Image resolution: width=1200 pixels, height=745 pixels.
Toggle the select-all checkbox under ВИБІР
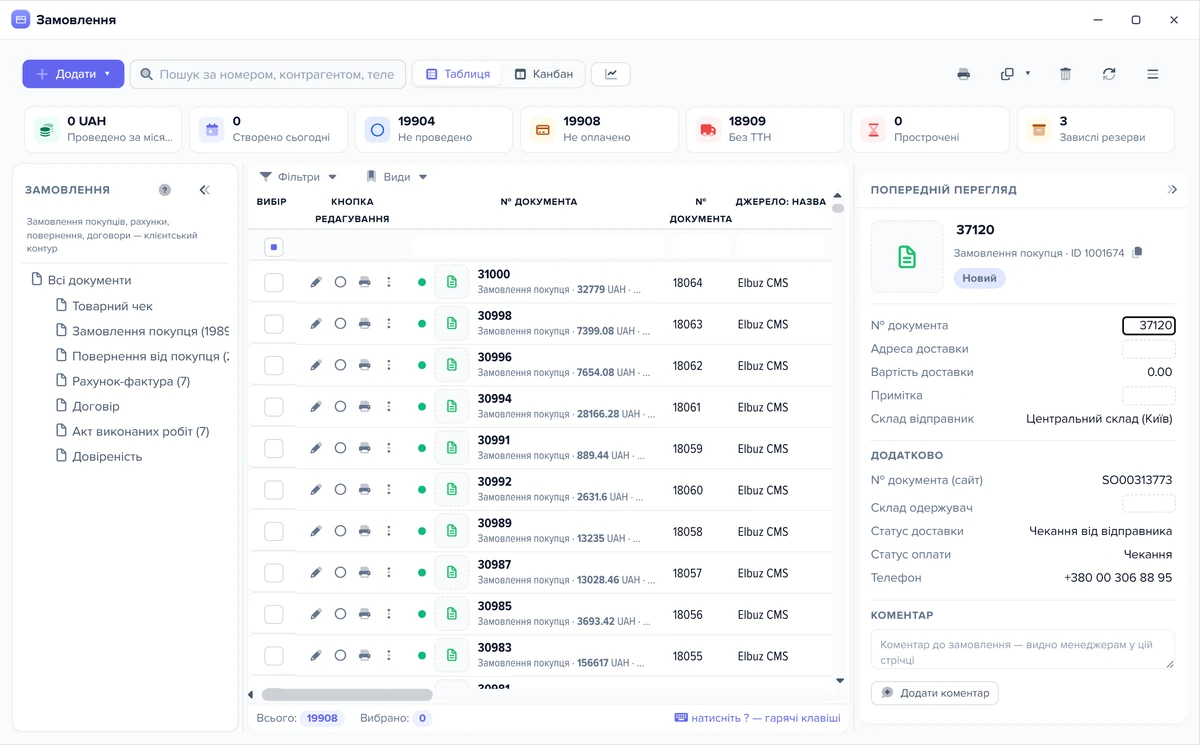point(274,246)
